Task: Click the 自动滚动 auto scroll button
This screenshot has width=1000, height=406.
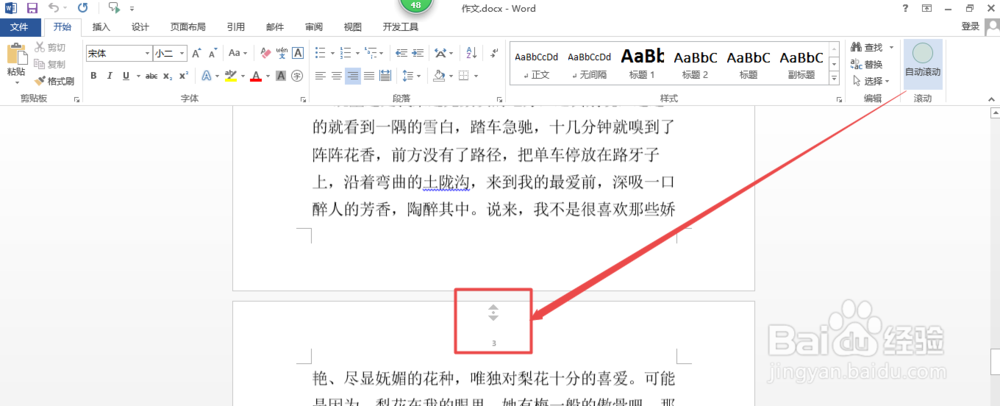Action: click(923, 65)
